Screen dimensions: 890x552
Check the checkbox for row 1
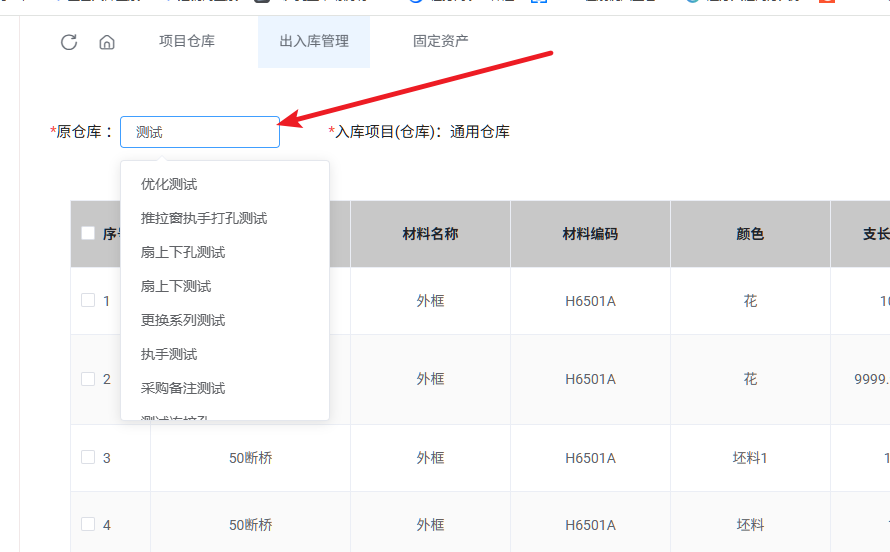click(88, 300)
